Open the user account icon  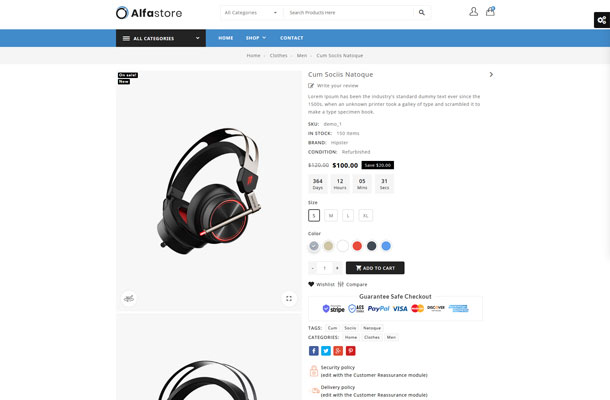(473, 12)
